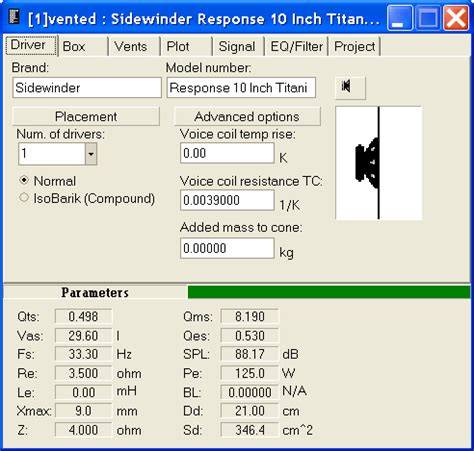
Task: Click the Qms value 8.190
Action: [x=250, y=316]
